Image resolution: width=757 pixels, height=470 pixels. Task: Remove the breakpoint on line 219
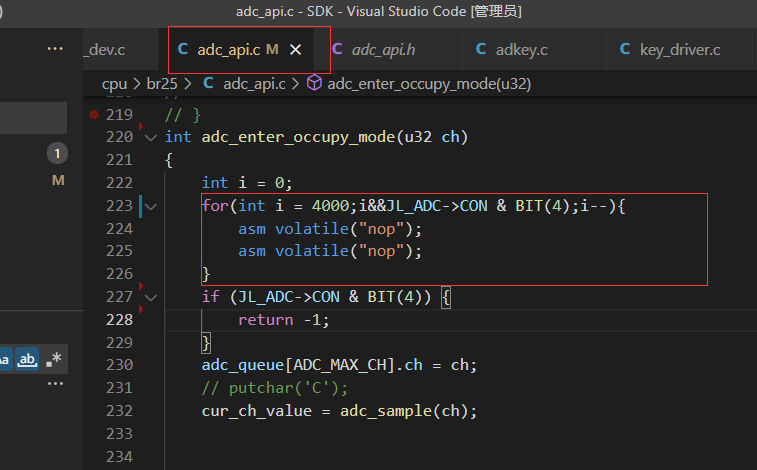click(94, 114)
